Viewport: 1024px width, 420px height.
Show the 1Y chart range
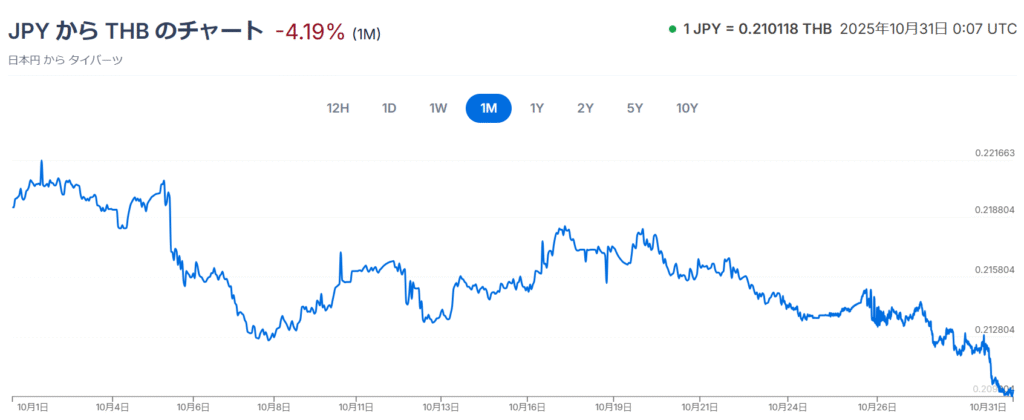pos(537,108)
